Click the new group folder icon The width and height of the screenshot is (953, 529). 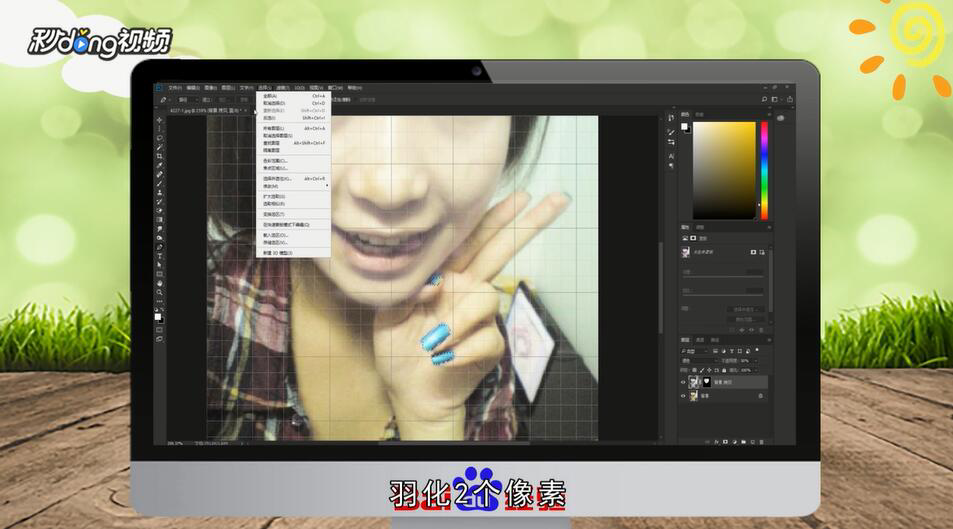(743, 442)
